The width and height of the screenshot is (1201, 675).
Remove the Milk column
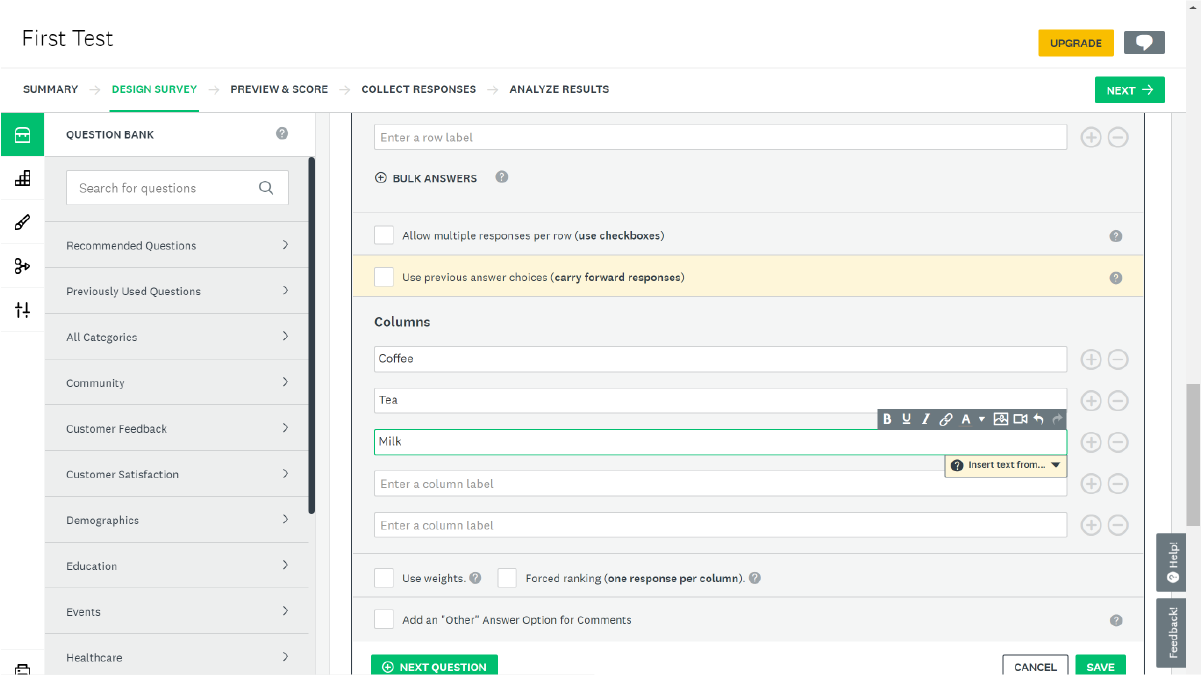1118,442
